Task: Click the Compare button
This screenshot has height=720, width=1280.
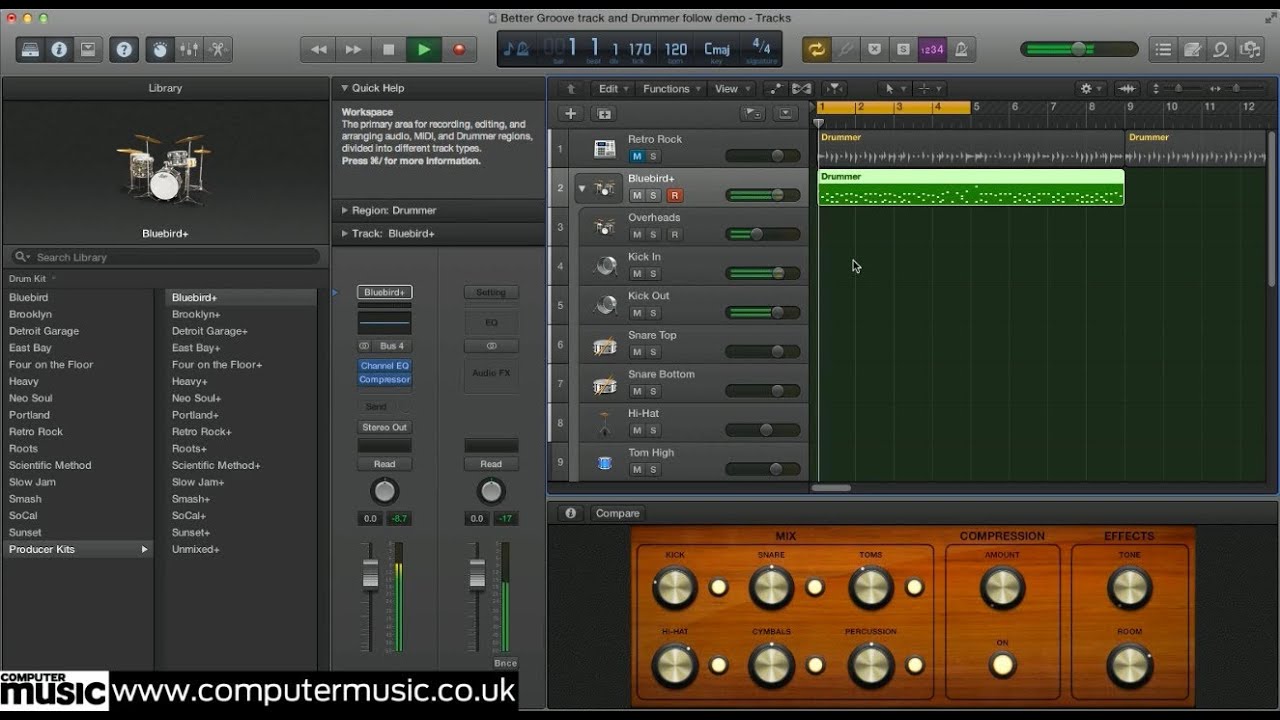Action: [617, 513]
